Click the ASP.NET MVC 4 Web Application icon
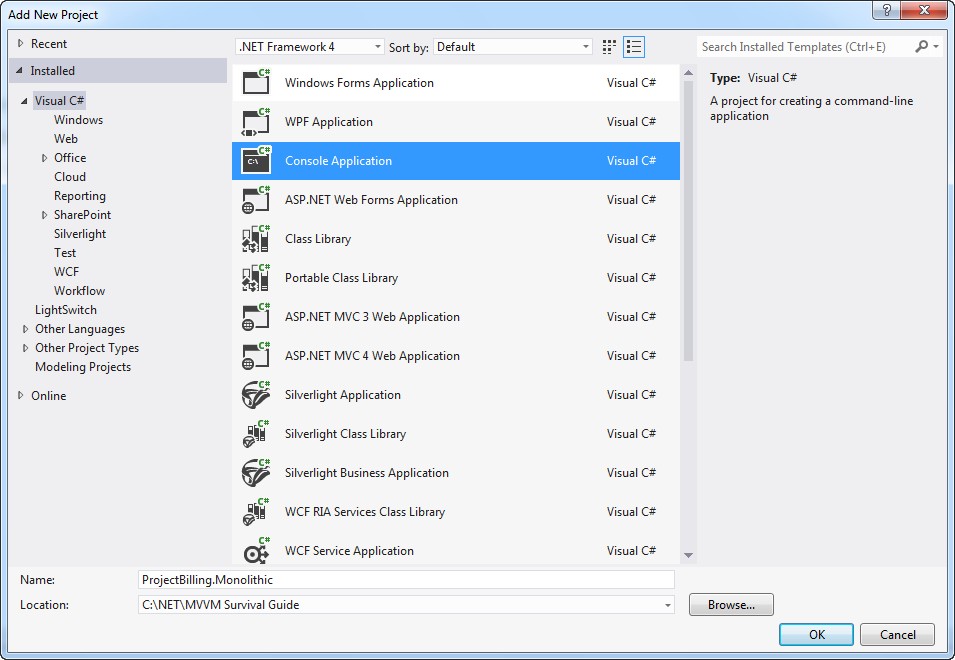Screen dimensions: 955x660 tap(256, 355)
